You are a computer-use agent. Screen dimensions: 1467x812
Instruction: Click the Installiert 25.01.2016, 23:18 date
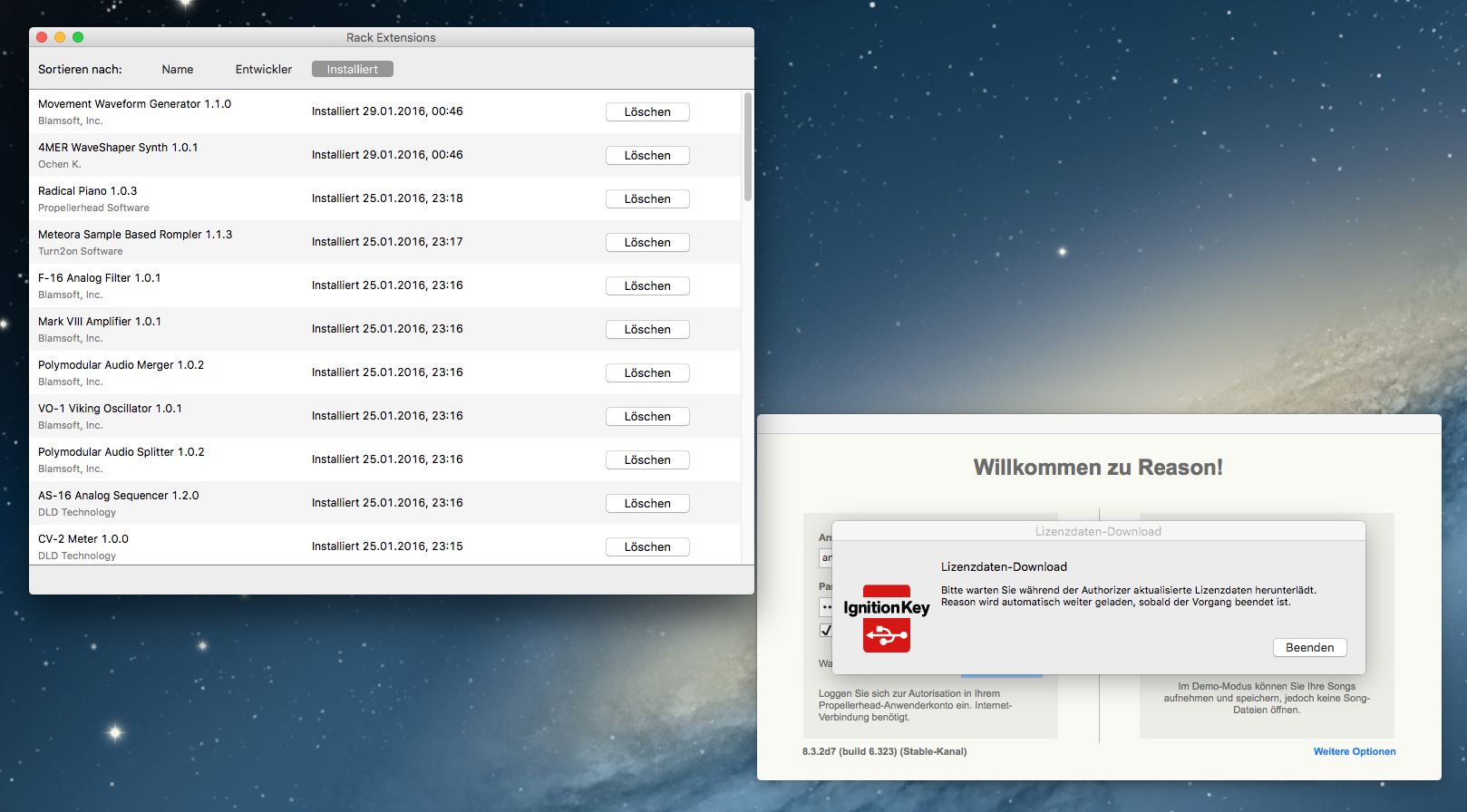click(x=387, y=198)
